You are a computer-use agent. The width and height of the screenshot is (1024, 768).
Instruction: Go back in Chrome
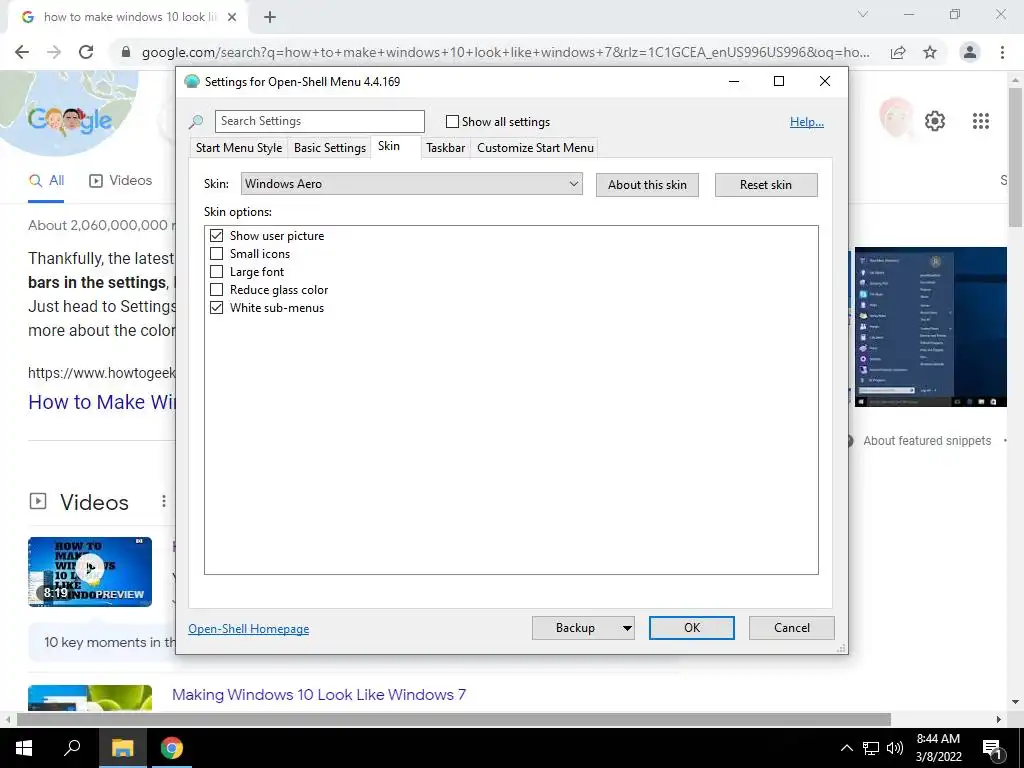point(22,52)
